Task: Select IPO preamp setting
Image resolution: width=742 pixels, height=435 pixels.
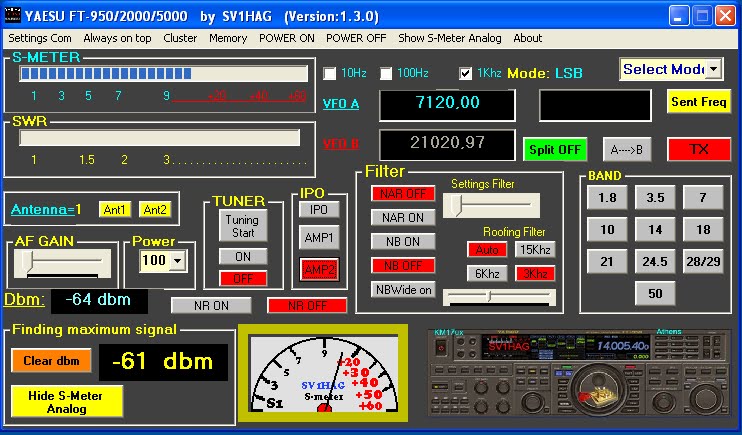Action: [x=319, y=210]
